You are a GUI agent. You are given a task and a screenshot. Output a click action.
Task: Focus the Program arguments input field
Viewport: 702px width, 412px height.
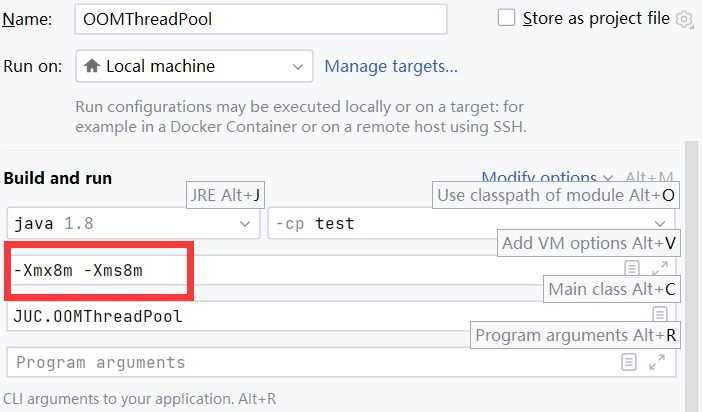(x=313, y=362)
